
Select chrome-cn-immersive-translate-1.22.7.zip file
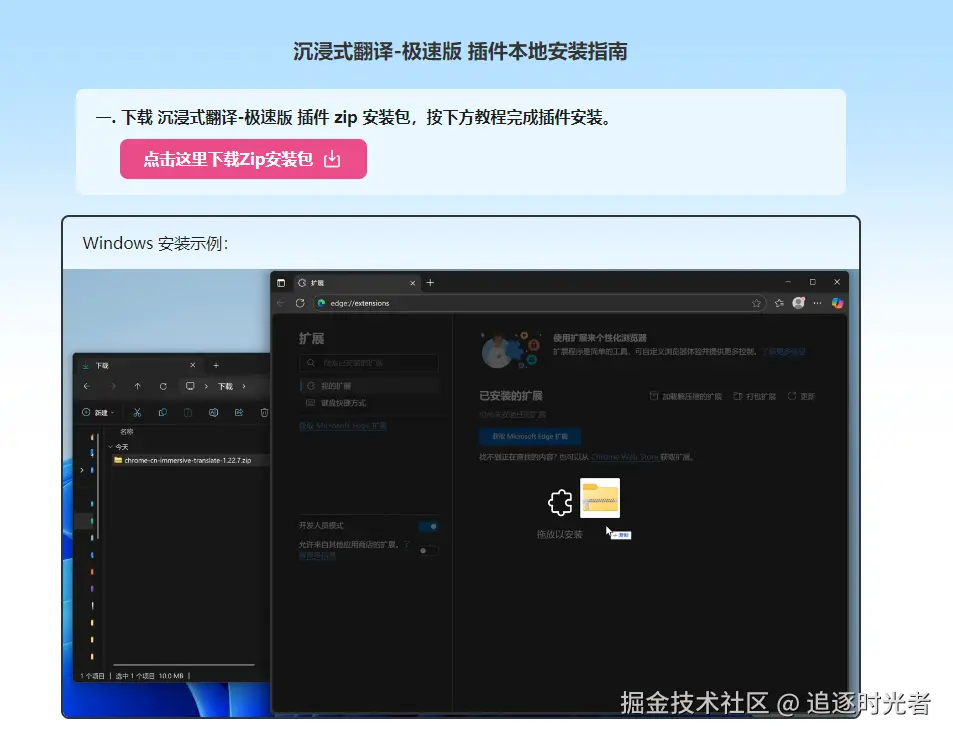[x=188, y=461]
